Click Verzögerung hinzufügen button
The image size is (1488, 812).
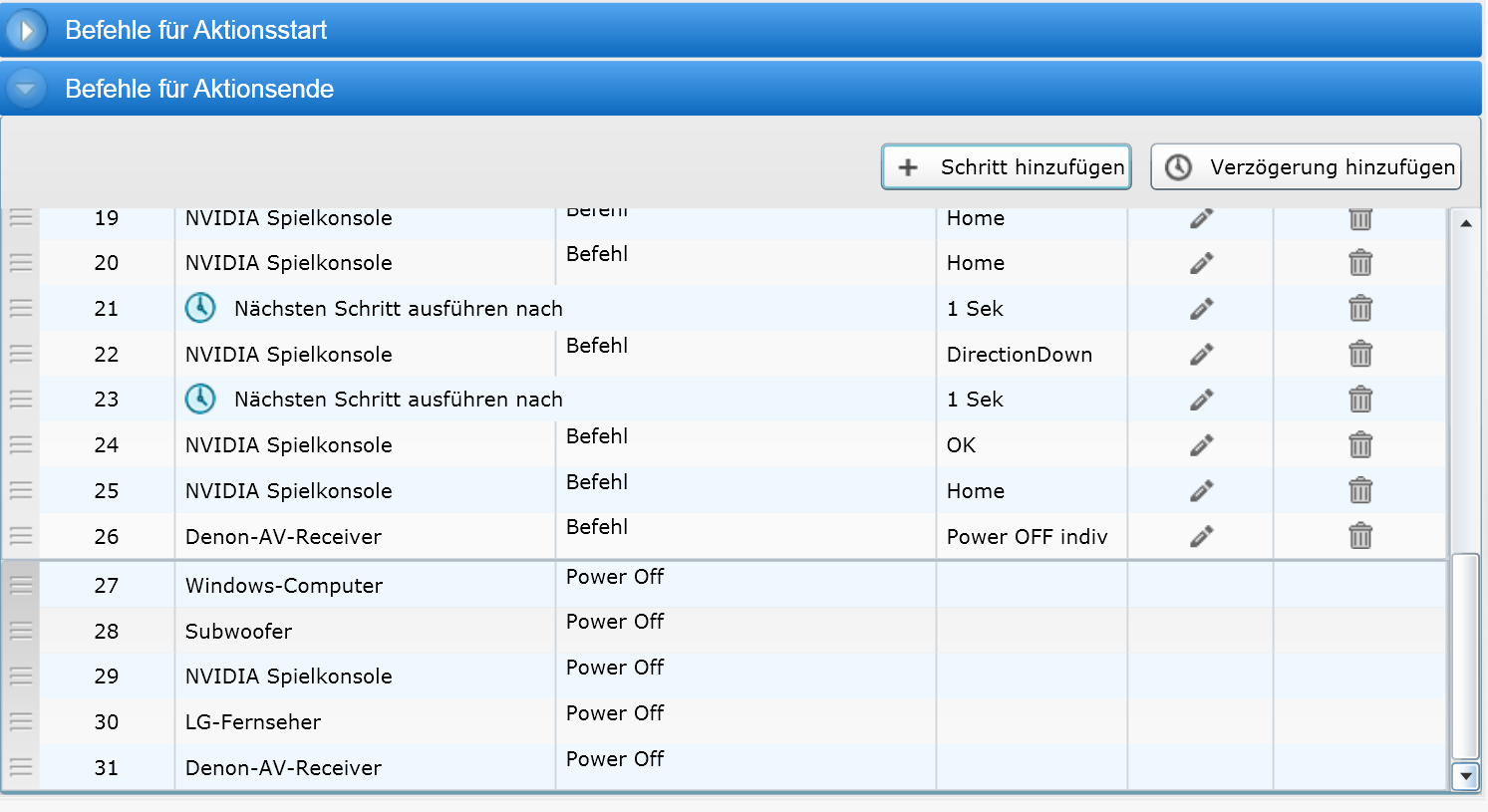tap(1306, 167)
